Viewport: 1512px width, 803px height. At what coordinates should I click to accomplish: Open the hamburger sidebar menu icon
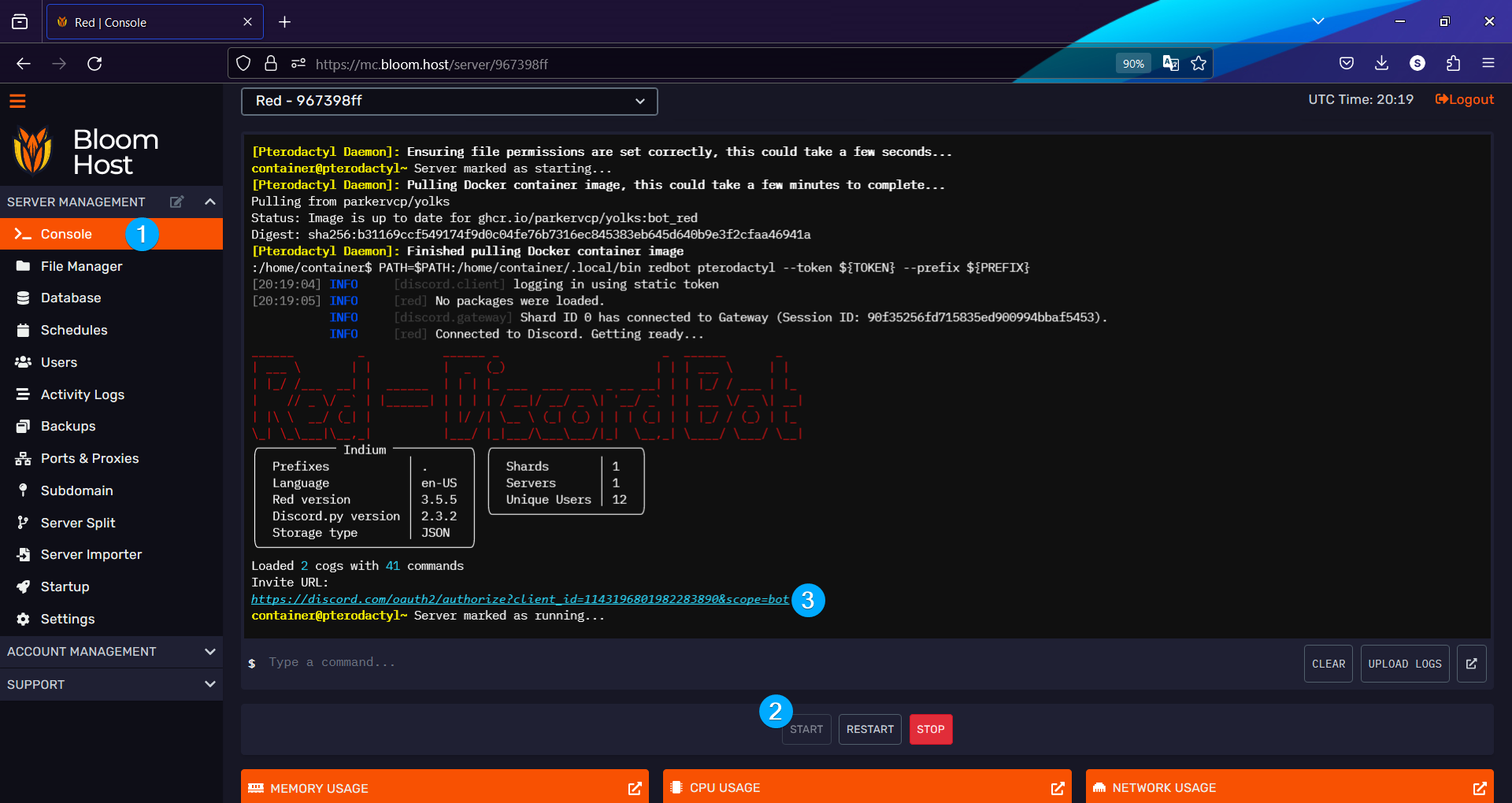(17, 101)
